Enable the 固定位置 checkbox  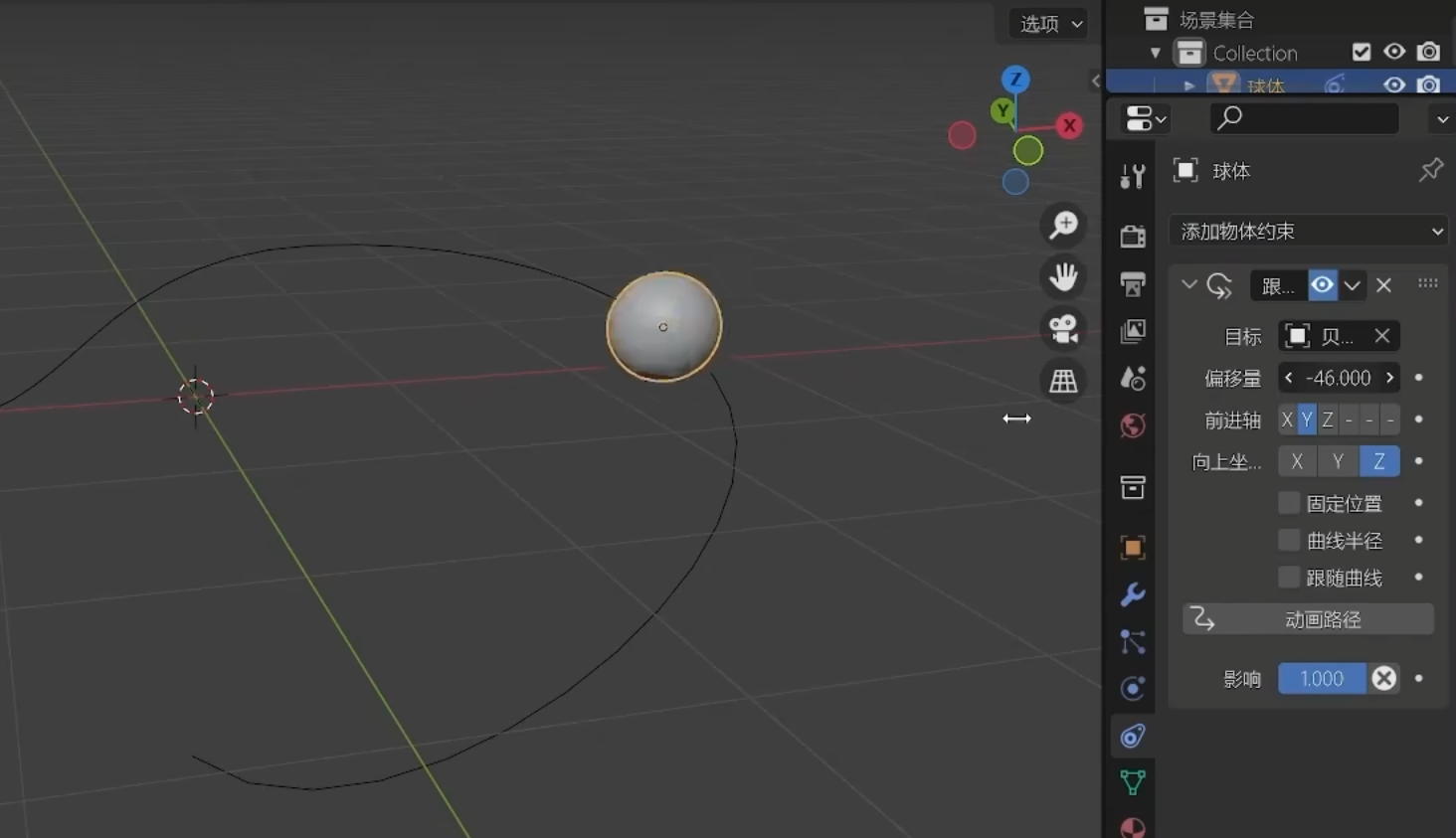[x=1289, y=503]
